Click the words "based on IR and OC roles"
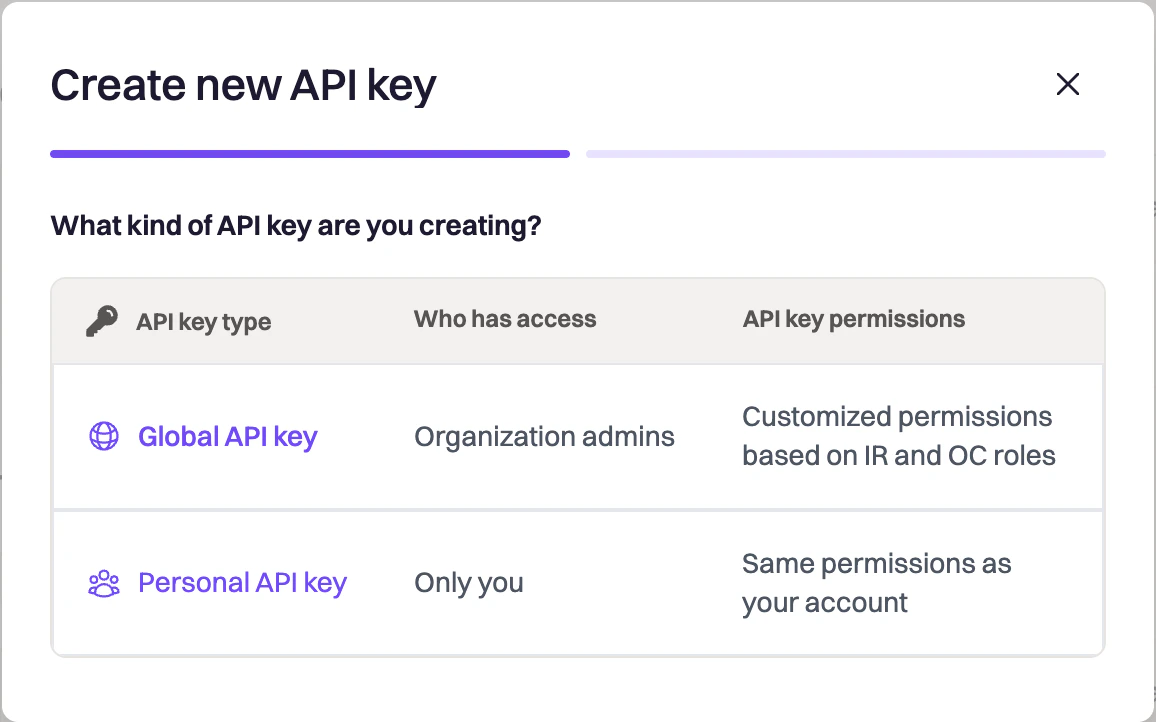Image resolution: width=1156 pixels, height=722 pixels. (898, 456)
